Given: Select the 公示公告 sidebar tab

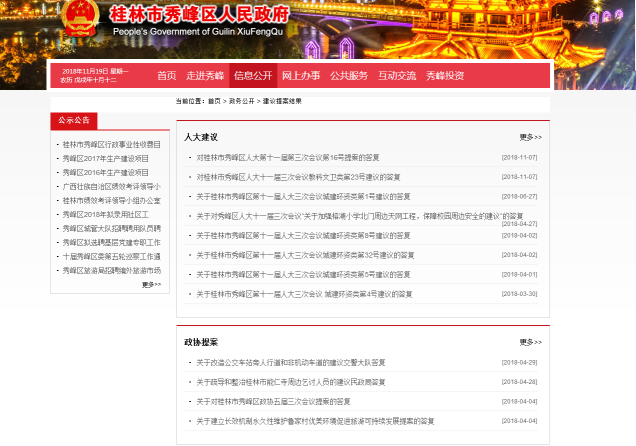Looking at the screenshot, I should coord(74,120).
